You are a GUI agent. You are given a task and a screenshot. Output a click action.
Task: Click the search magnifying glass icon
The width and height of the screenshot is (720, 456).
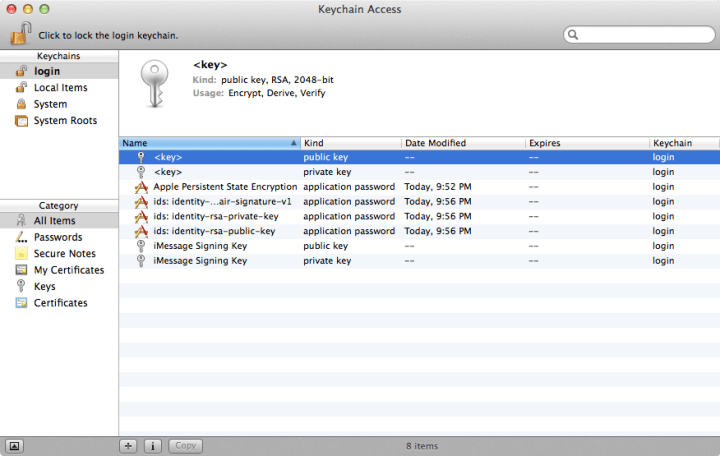(573, 34)
